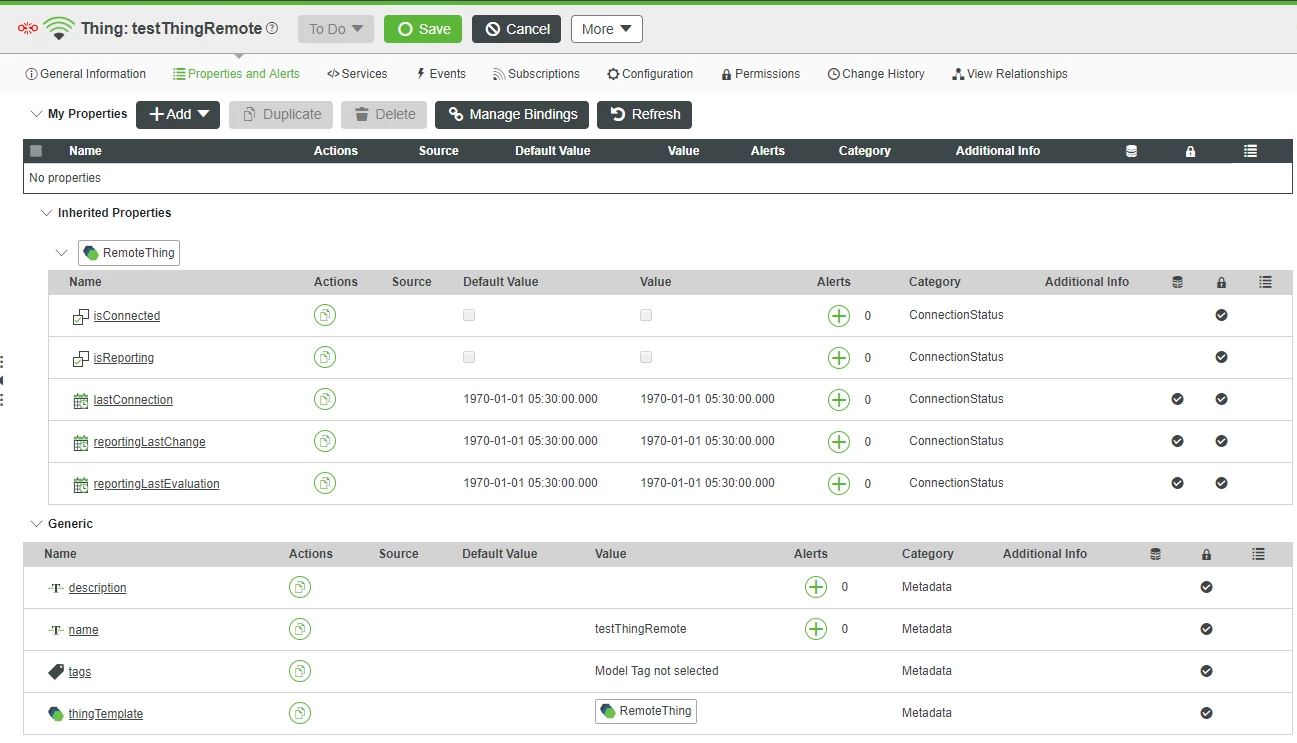
Task: Click the copy action icon for isConnected
Action: tap(325, 315)
